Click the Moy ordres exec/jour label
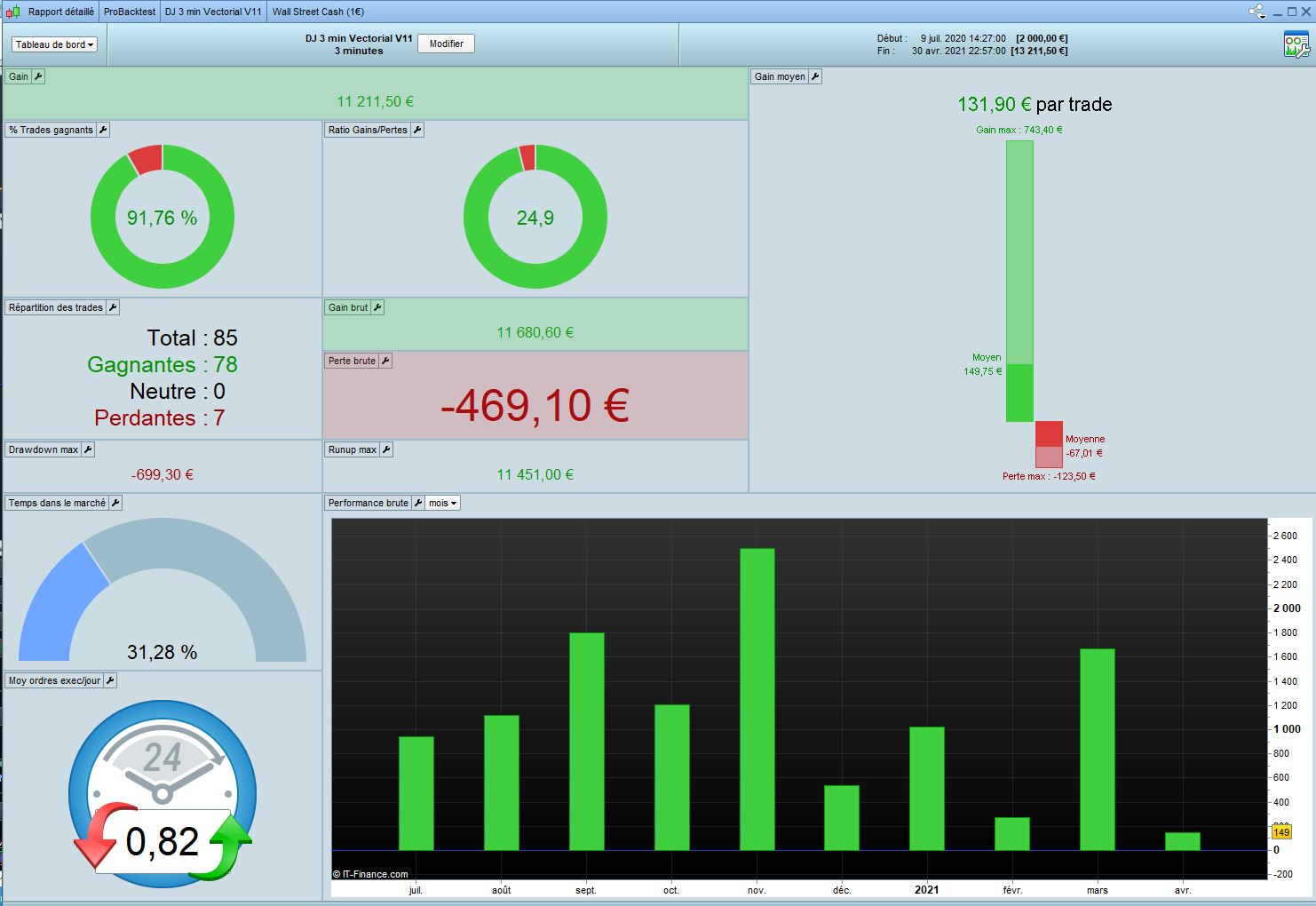This screenshot has width=1316, height=906. coord(55,680)
